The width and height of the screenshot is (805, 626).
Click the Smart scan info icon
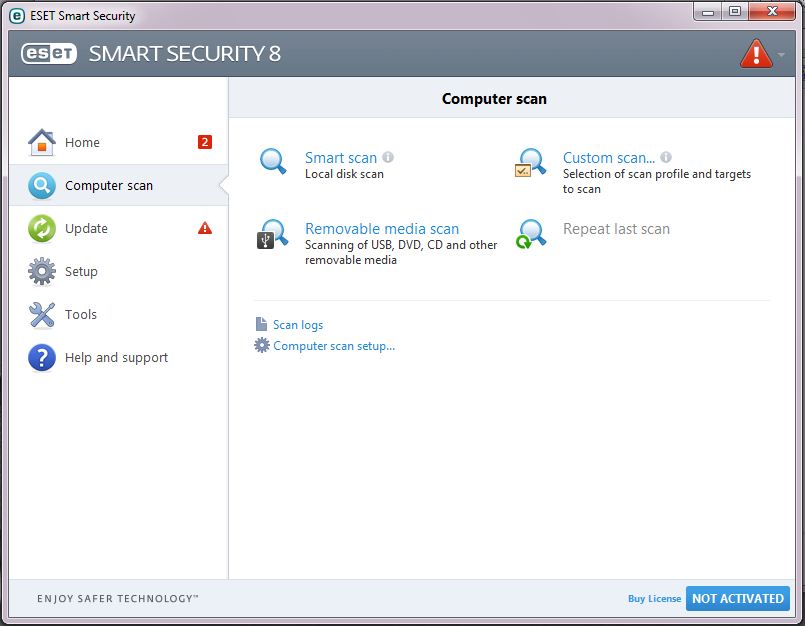pos(388,157)
